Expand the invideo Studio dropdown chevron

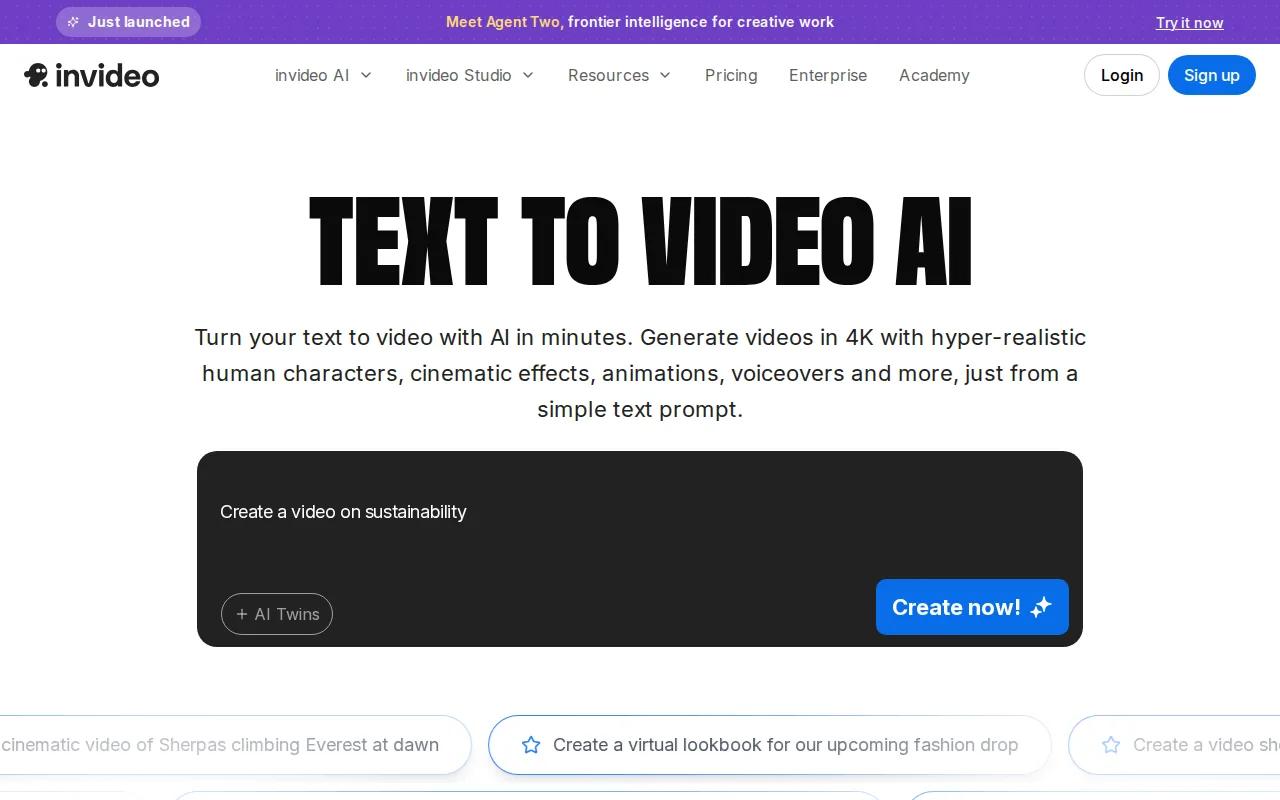click(528, 75)
